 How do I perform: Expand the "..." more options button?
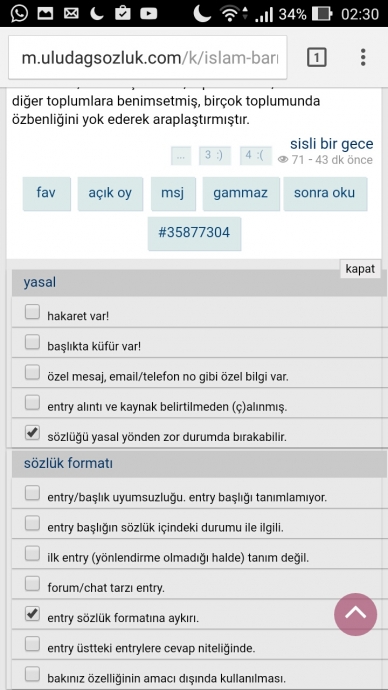pyautogui.click(x=181, y=156)
